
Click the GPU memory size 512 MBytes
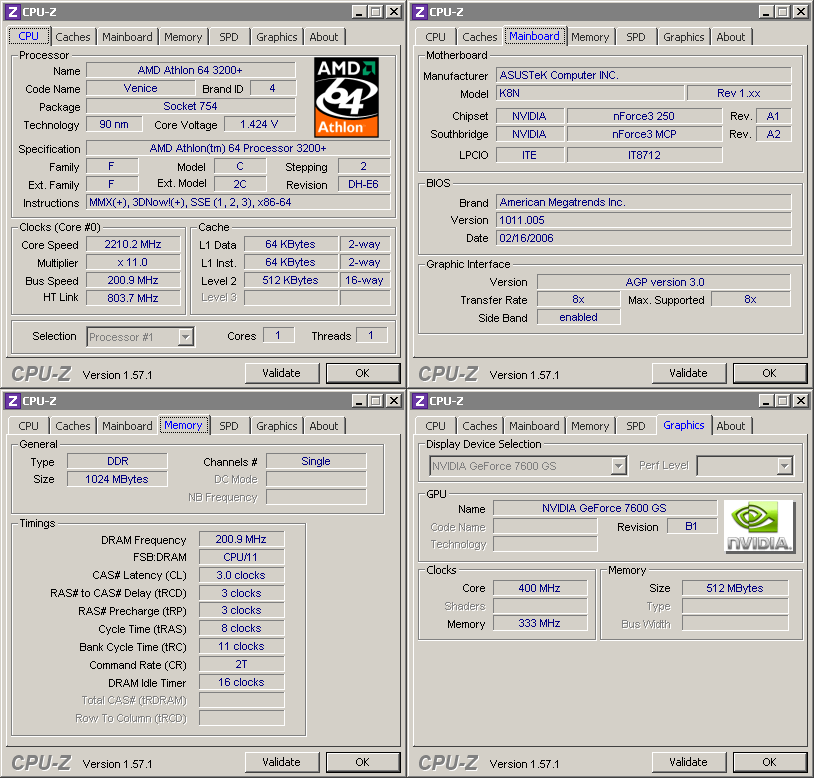[735, 588]
